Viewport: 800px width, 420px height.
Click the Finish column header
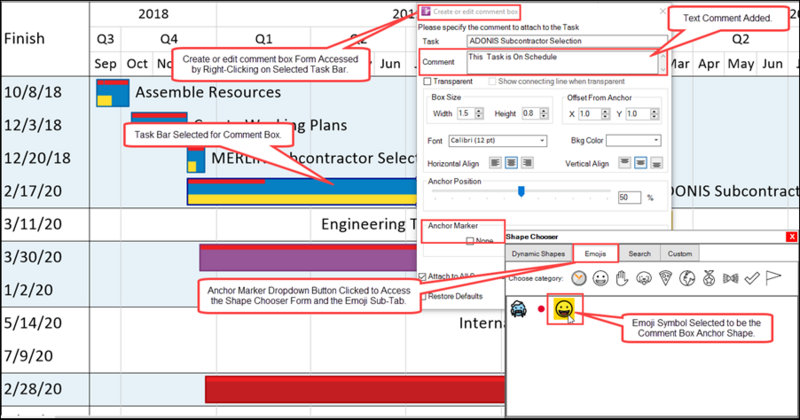coord(24,39)
